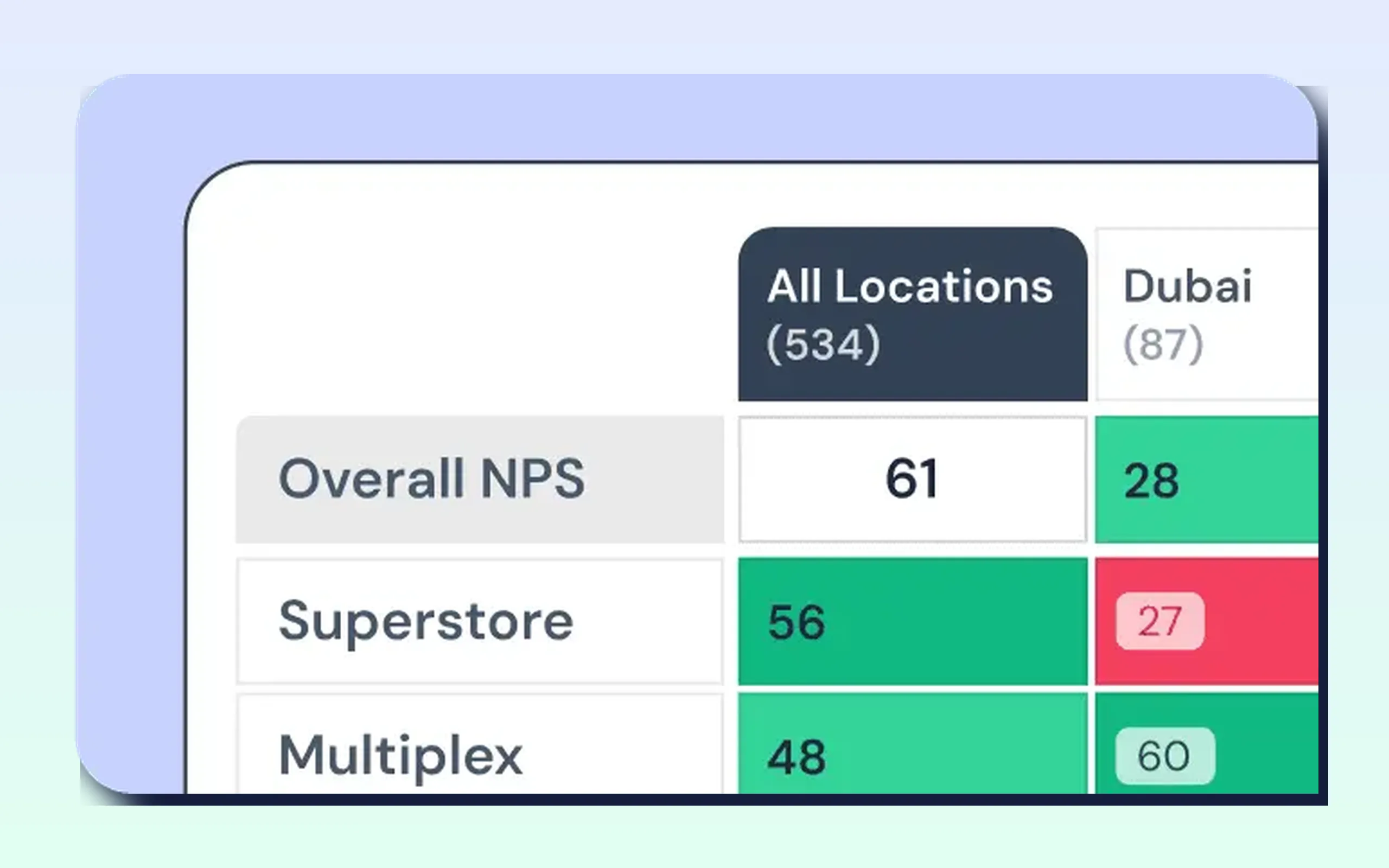Switch to the Dubai column header
This screenshot has width=1389, height=868.
pyautogui.click(x=1207, y=314)
